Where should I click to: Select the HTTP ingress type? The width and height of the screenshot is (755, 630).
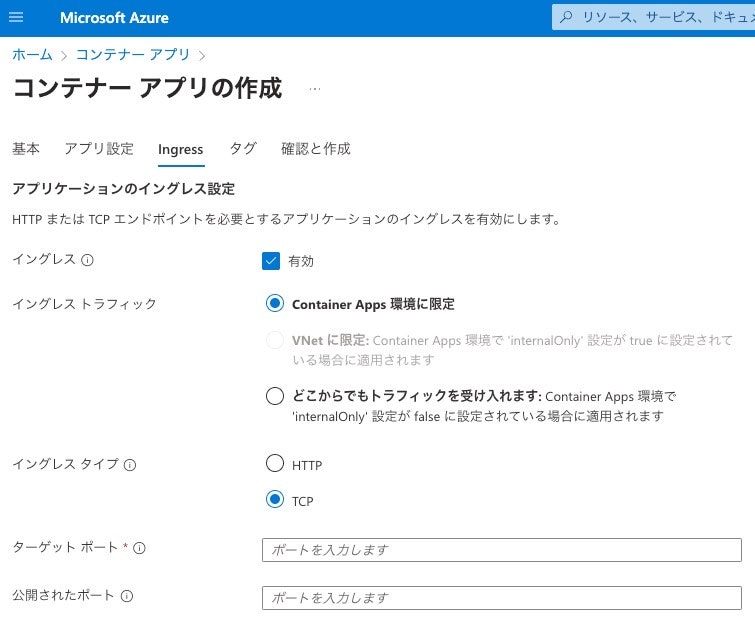(274, 463)
